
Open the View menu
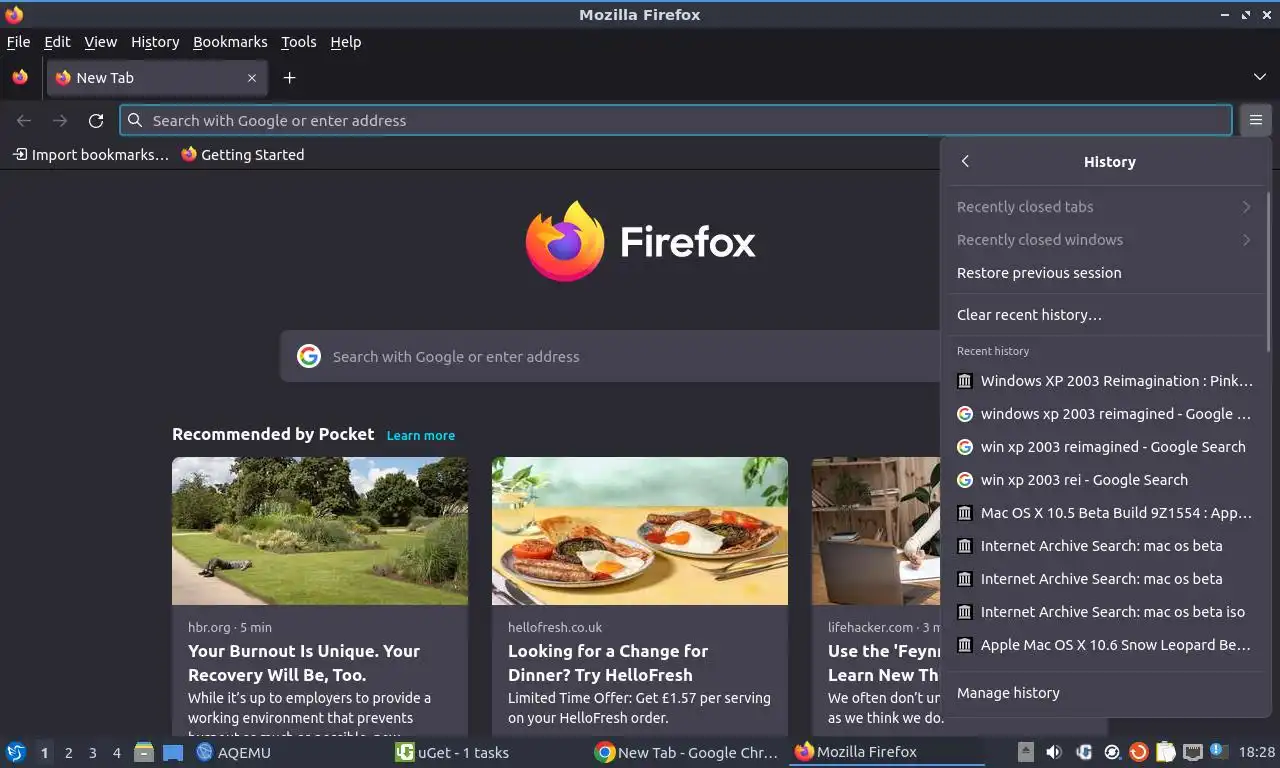100,42
